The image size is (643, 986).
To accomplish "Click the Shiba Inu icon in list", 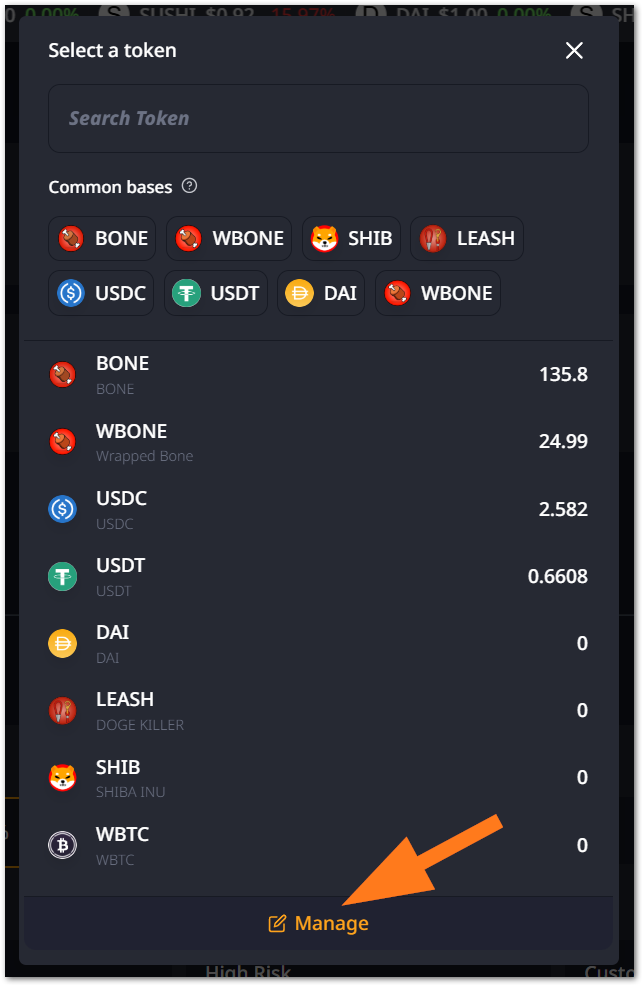I will (x=63, y=777).
